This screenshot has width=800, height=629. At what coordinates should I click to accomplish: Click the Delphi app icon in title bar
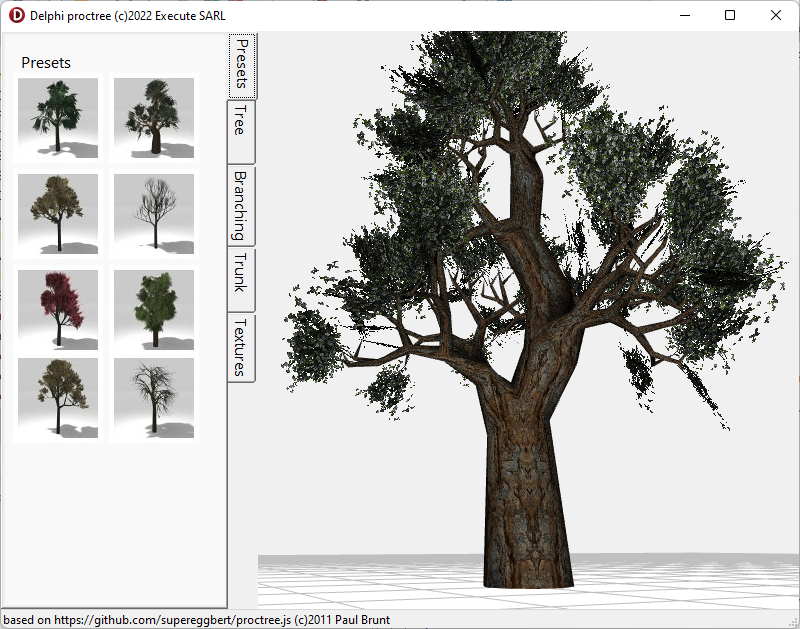tap(16, 15)
